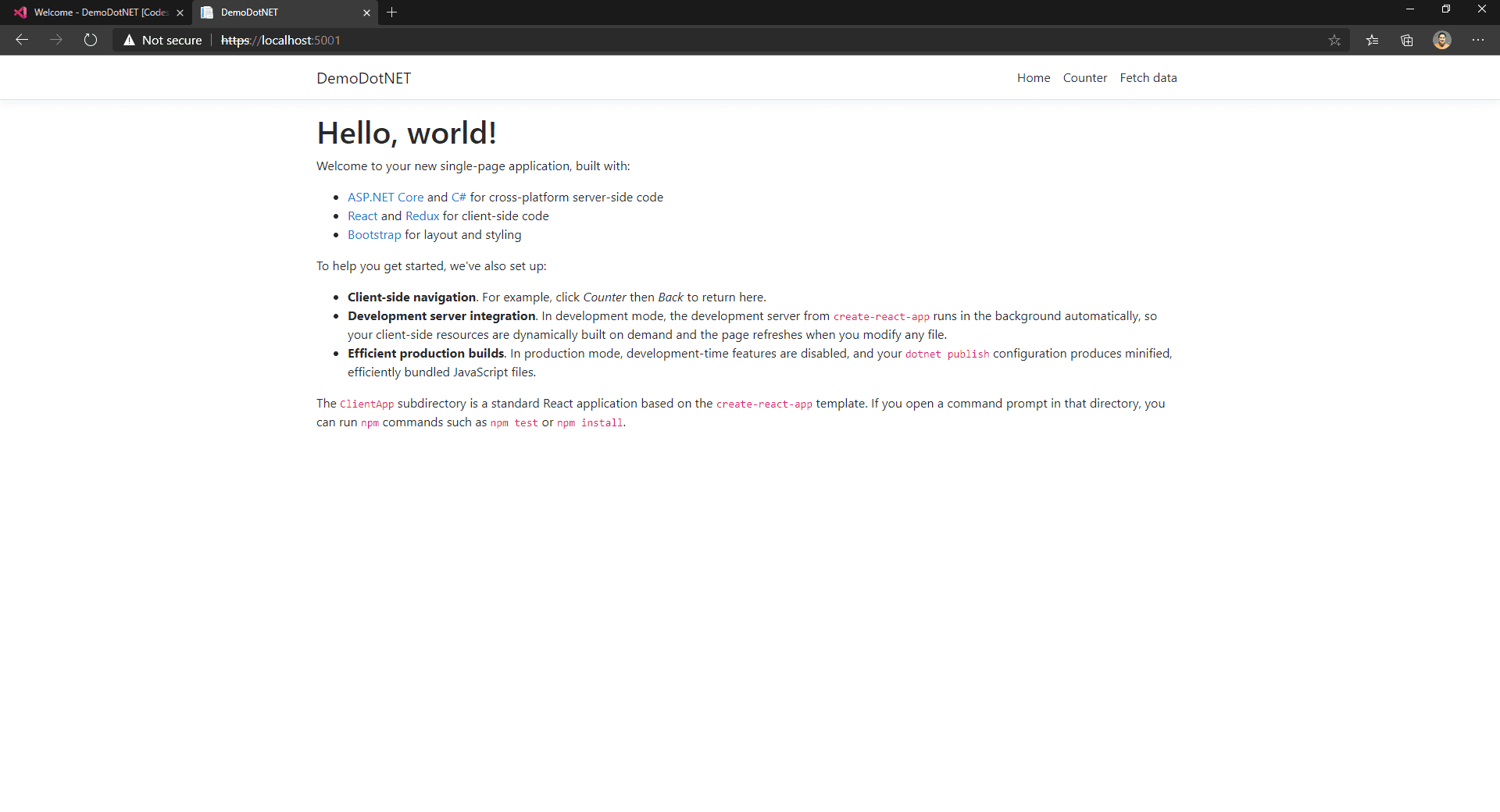Open the Fetch data nav link
This screenshot has width=1500, height=812.
tap(1148, 78)
